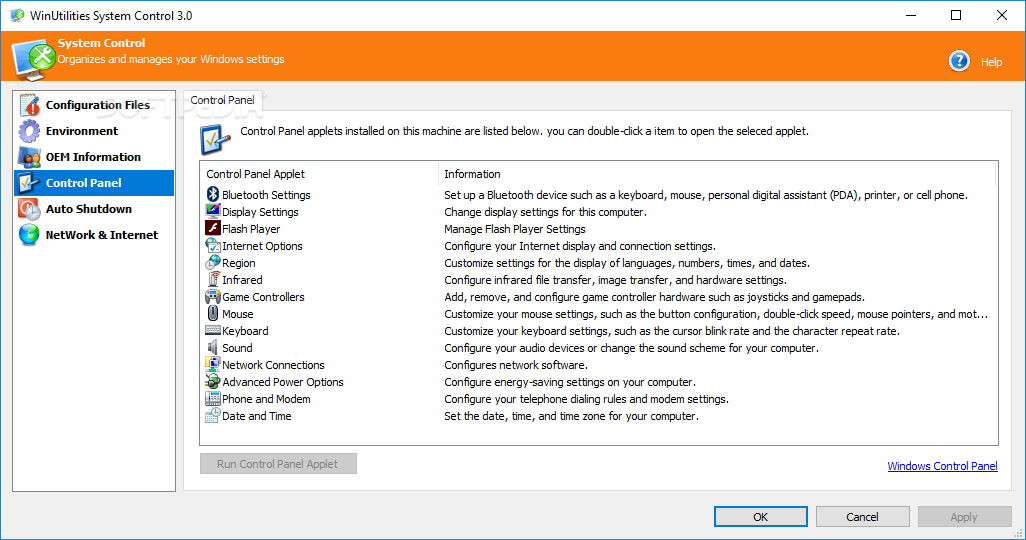
Task: Select the Flash Player list entry
Action: [x=251, y=229]
